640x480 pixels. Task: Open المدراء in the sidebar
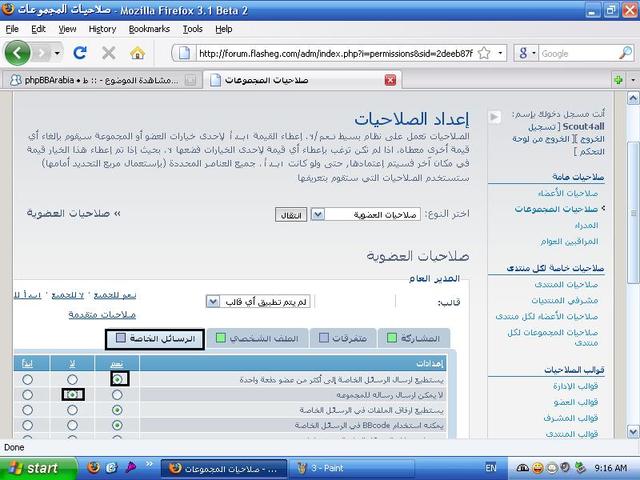(x=586, y=225)
